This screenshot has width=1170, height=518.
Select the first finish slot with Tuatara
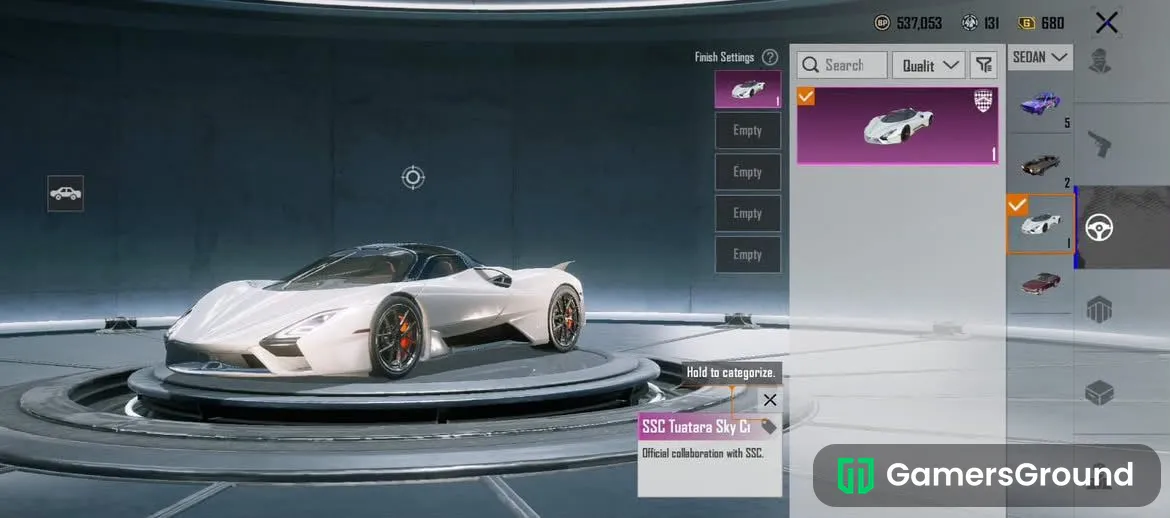(x=748, y=90)
